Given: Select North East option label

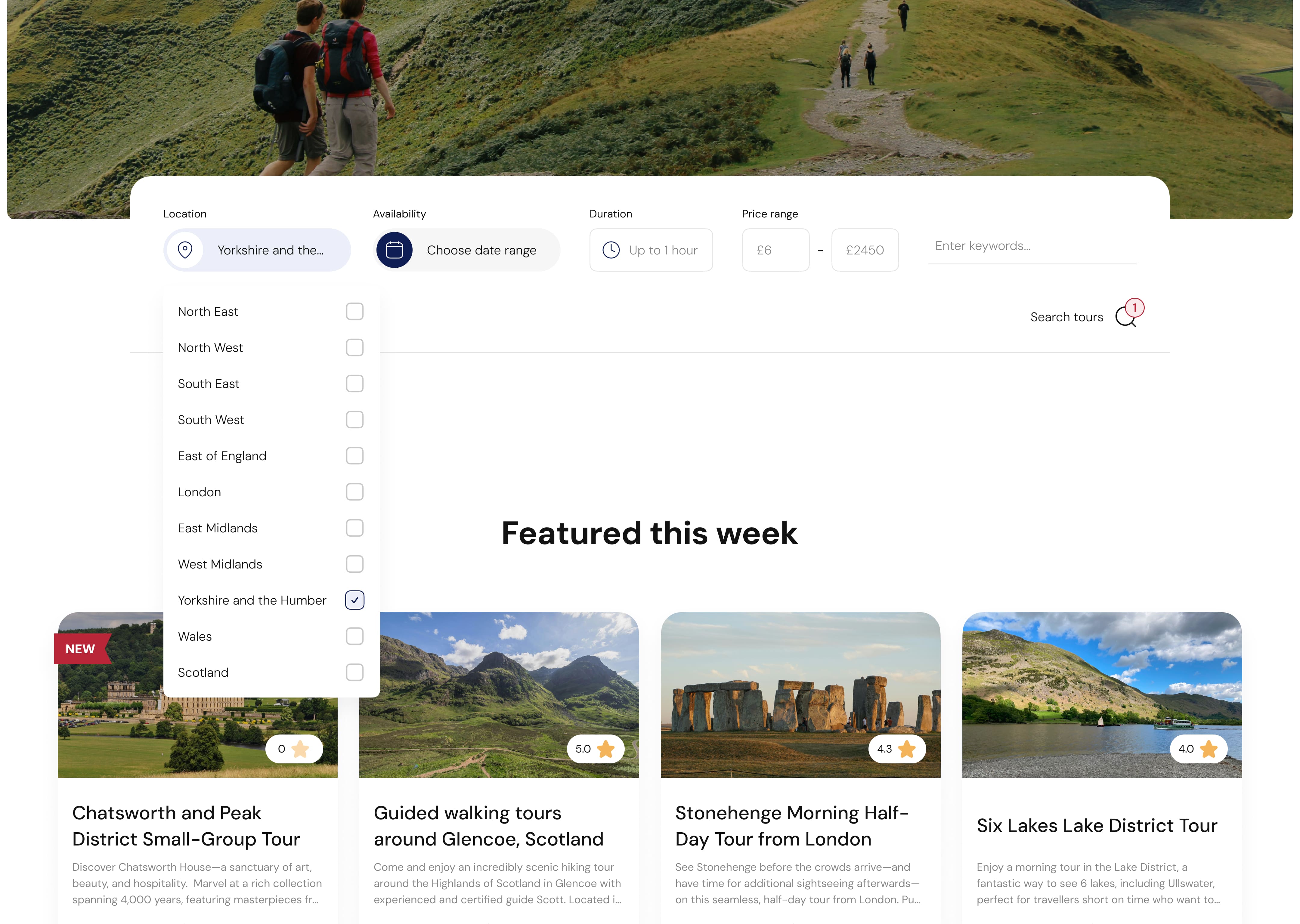Looking at the screenshot, I should pos(208,311).
